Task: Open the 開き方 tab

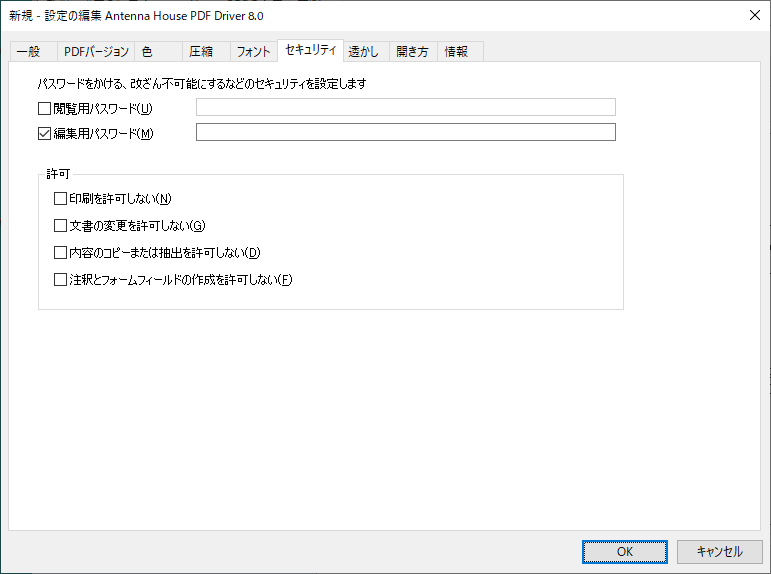Action: [x=413, y=52]
